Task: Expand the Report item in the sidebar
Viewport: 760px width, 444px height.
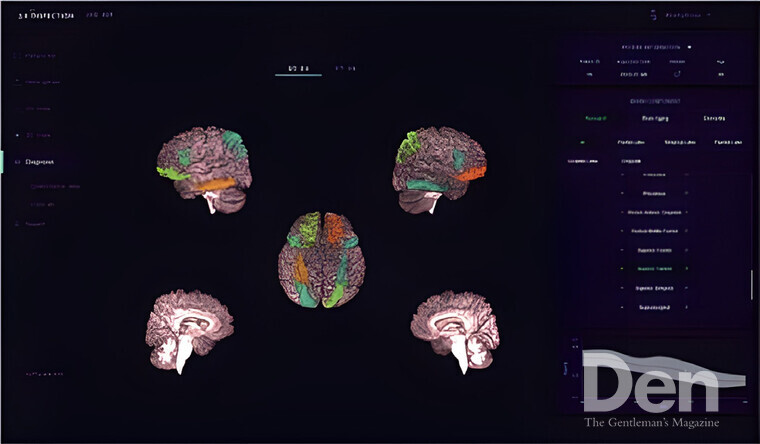Action: [x=17, y=224]
